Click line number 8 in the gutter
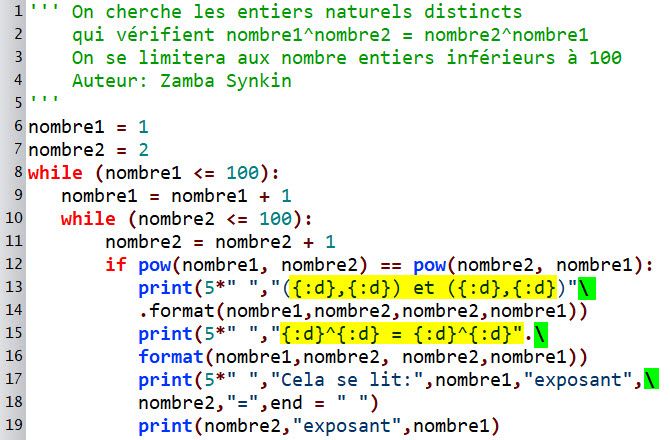 [18, 172]
